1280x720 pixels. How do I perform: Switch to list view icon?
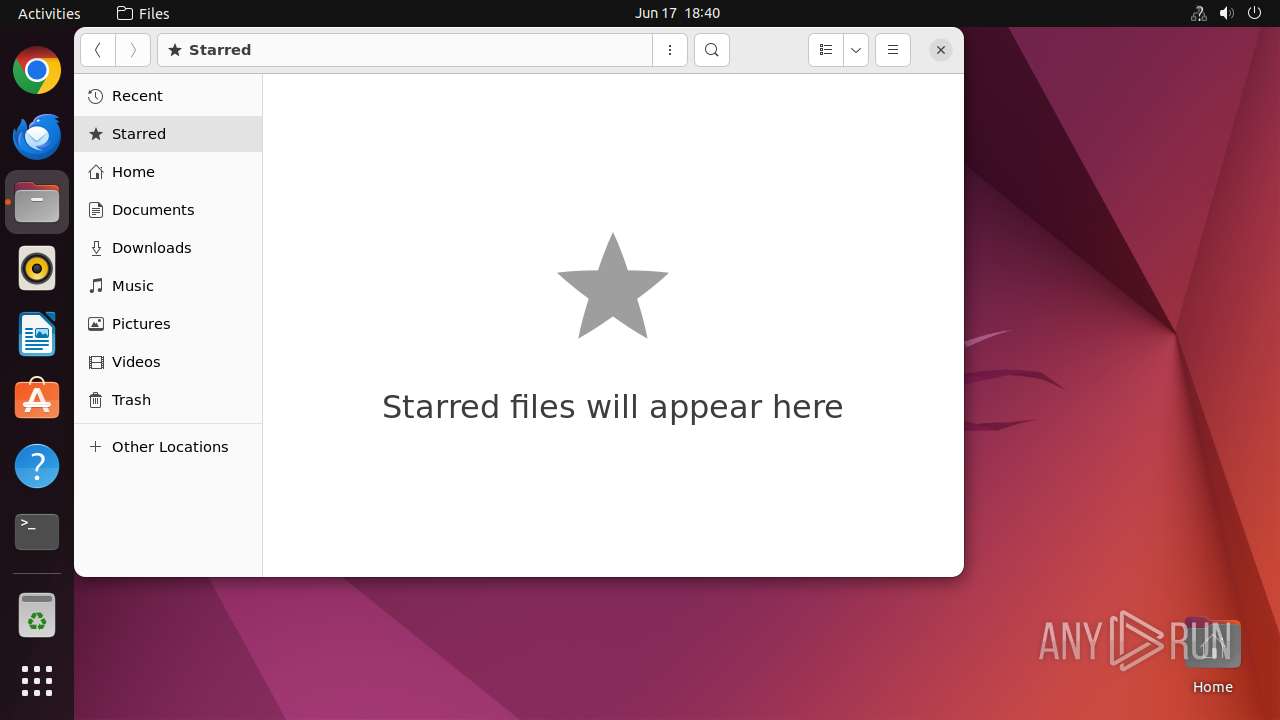(x=826, y=50)
